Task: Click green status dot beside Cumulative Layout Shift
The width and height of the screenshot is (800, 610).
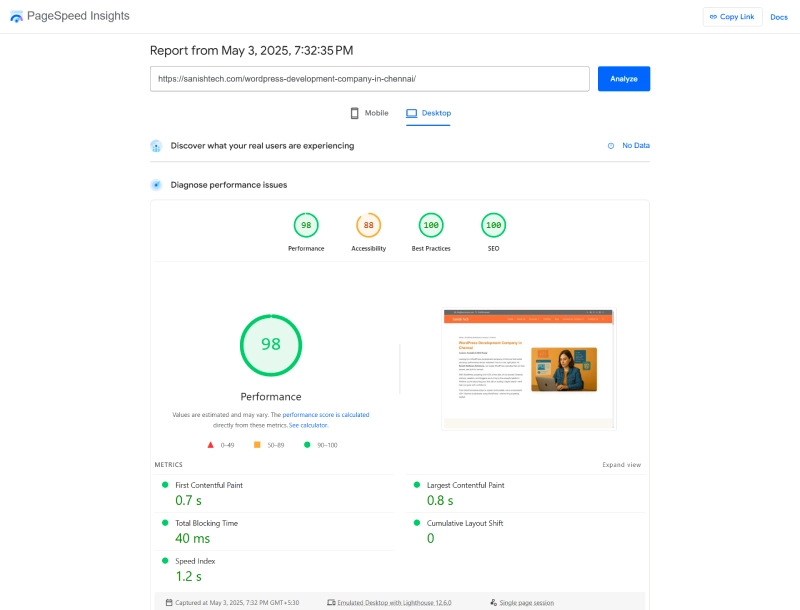Action: [416, 523]
